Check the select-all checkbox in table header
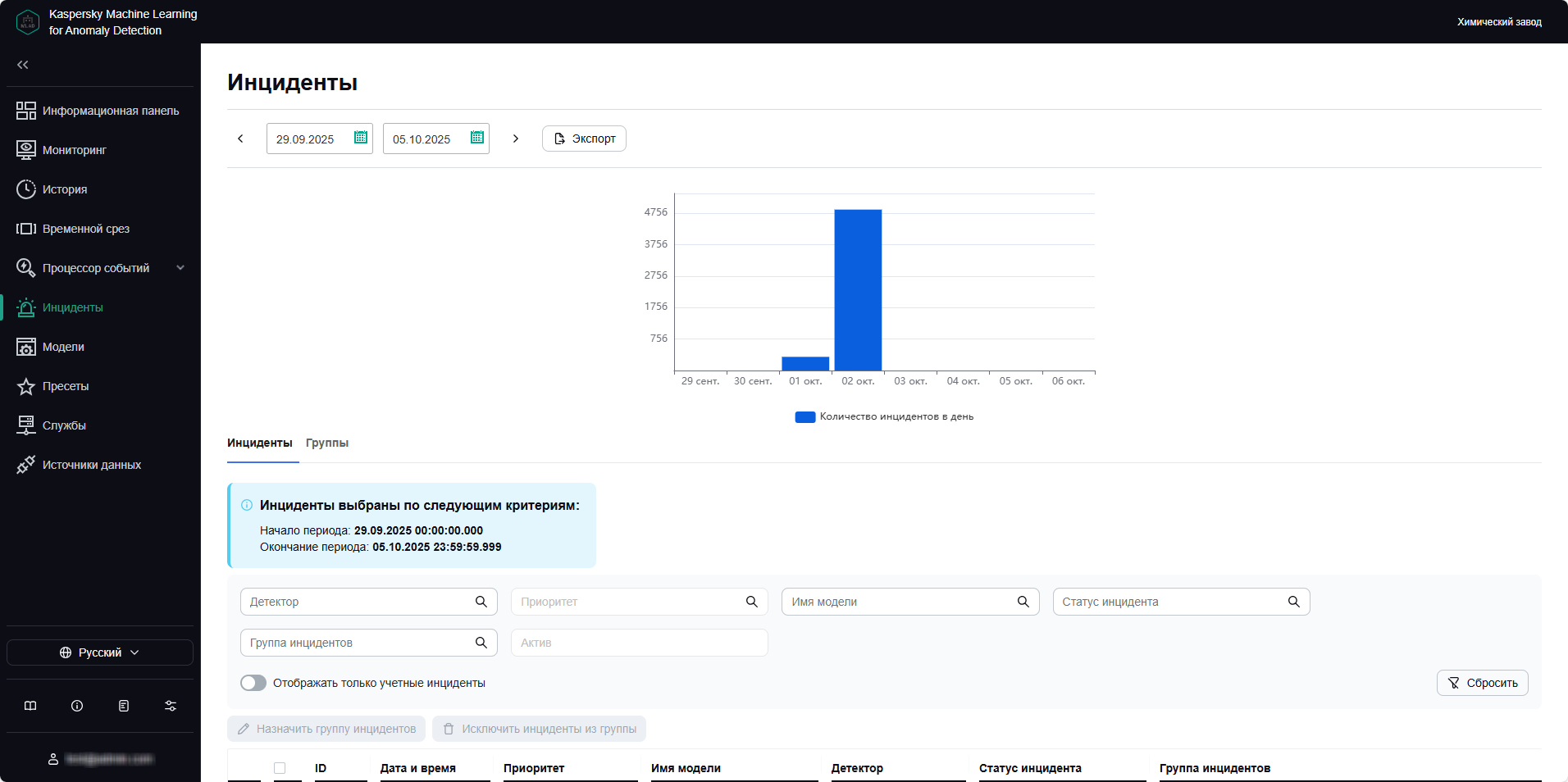 [280, 768]
